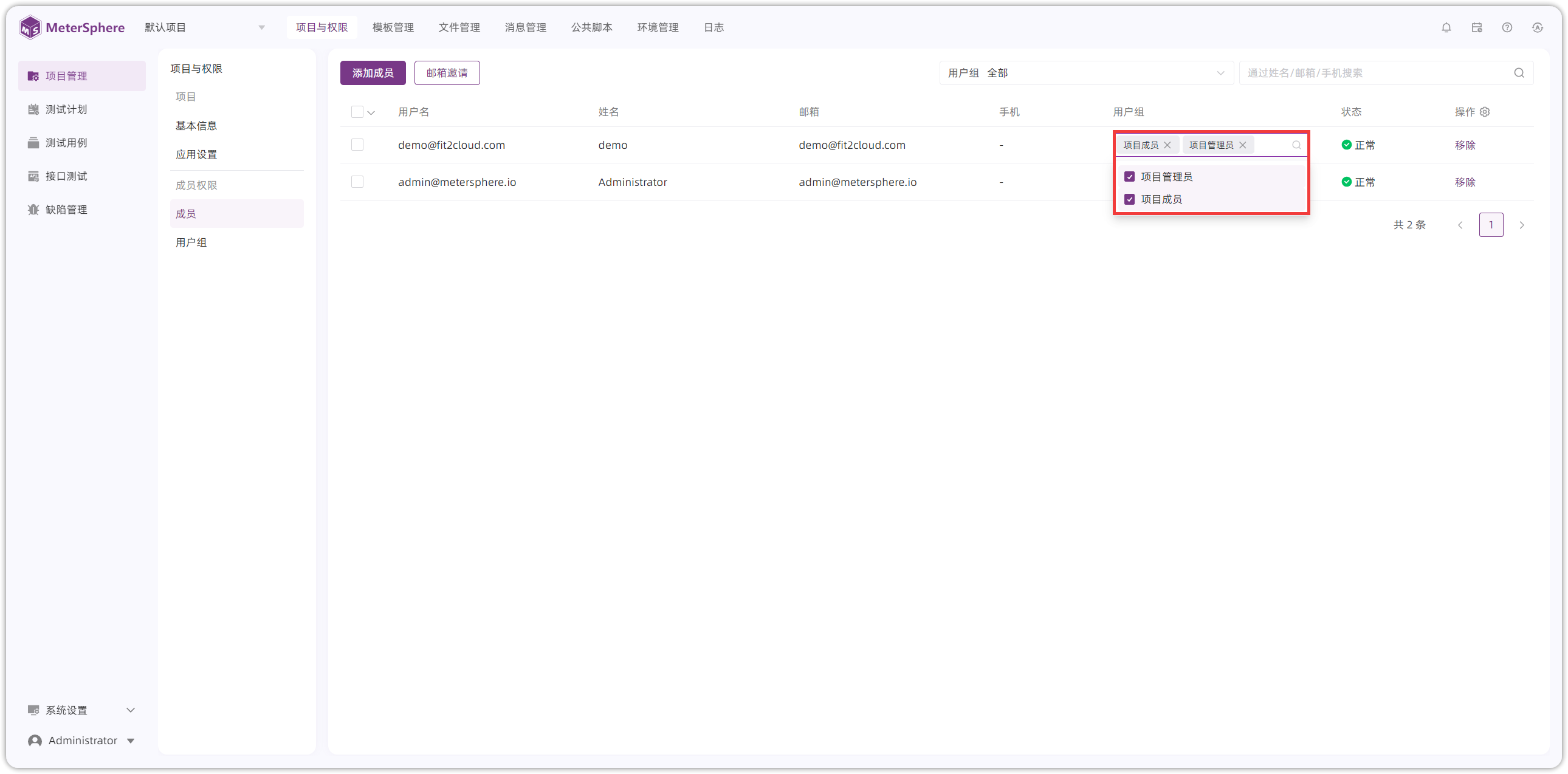
Task: Go to the next page arrow
Action: [x=1522, y=225]
